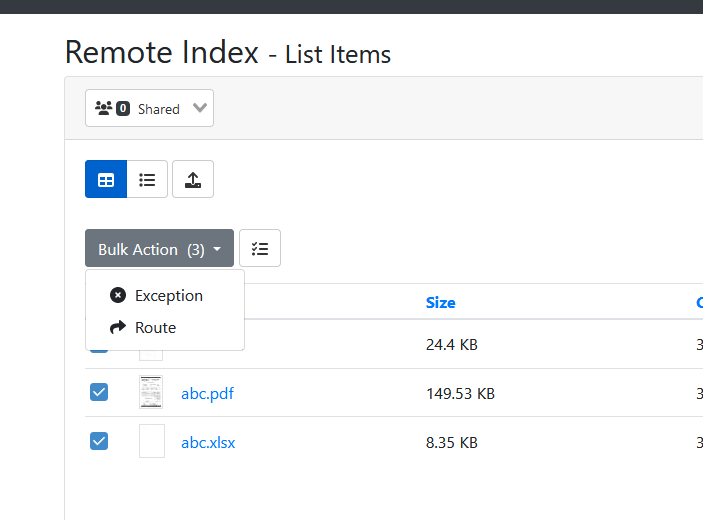This screenshot has height=520, width=703.
Task: Uncheck the abc.pdf row checkbox
Action: tap(99, 393)
